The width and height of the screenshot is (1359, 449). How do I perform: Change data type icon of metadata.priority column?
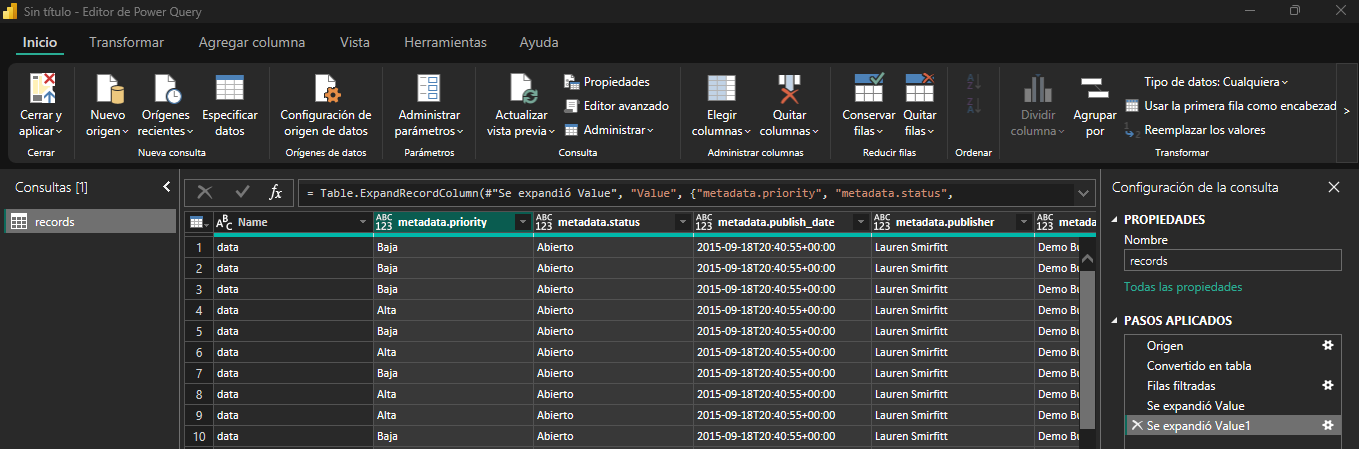(384, 222)
